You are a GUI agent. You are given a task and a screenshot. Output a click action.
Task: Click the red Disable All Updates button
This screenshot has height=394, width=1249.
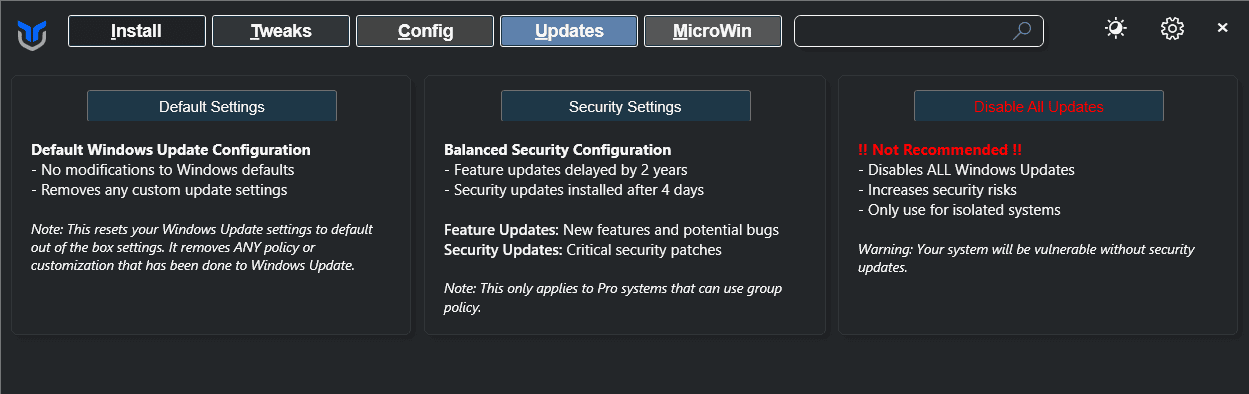point(1039,106)
